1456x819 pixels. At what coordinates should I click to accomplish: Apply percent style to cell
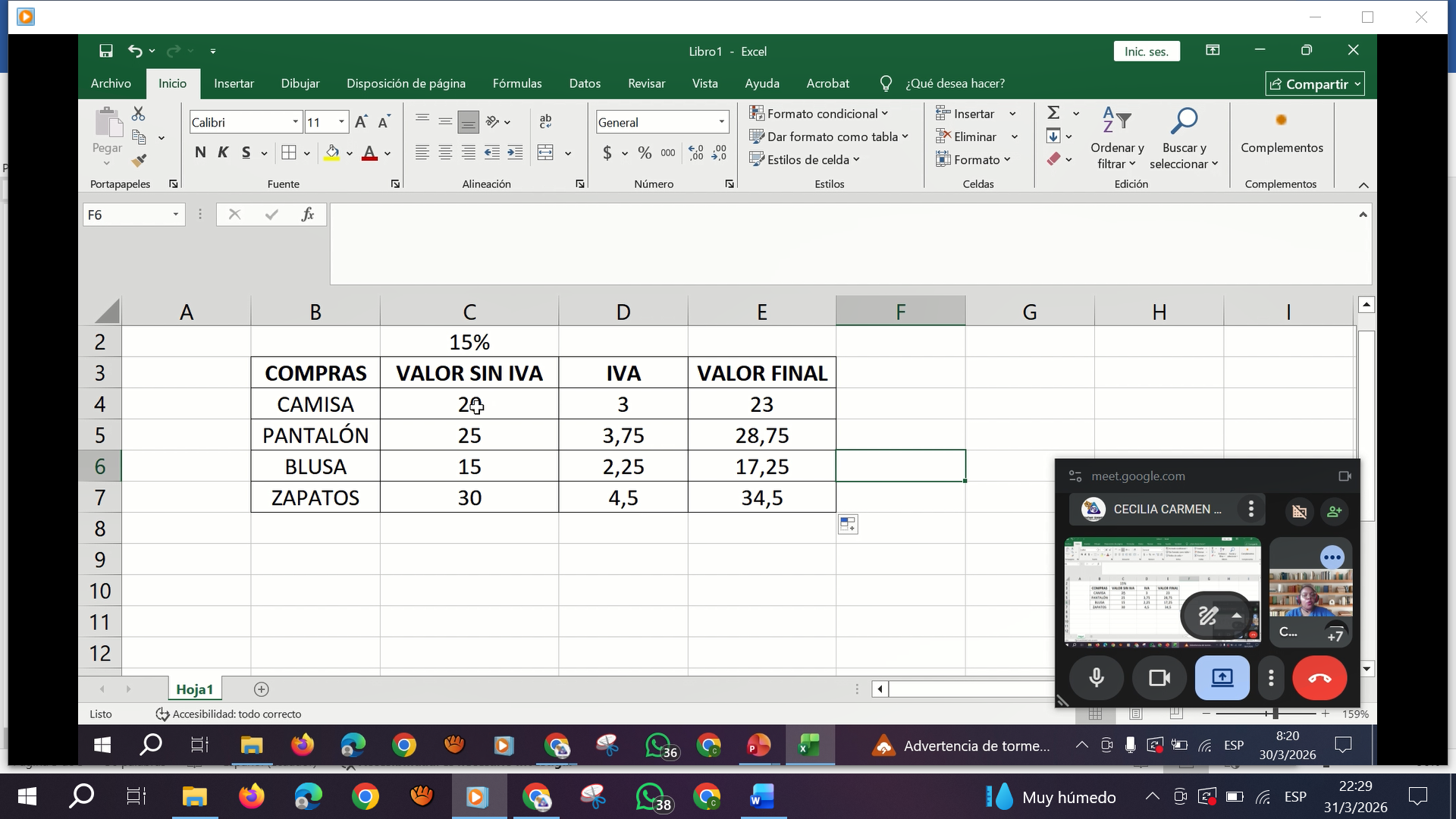645,152
